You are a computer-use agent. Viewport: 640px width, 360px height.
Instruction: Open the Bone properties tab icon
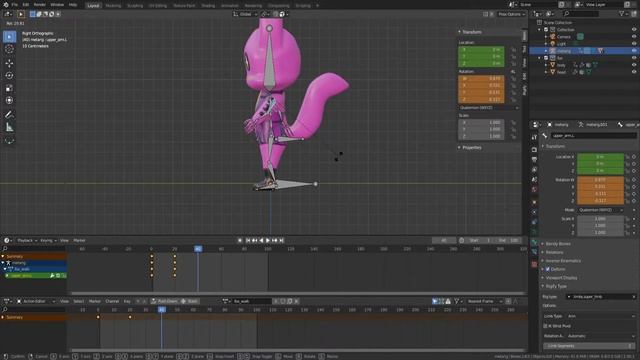(x=534, y=242)
